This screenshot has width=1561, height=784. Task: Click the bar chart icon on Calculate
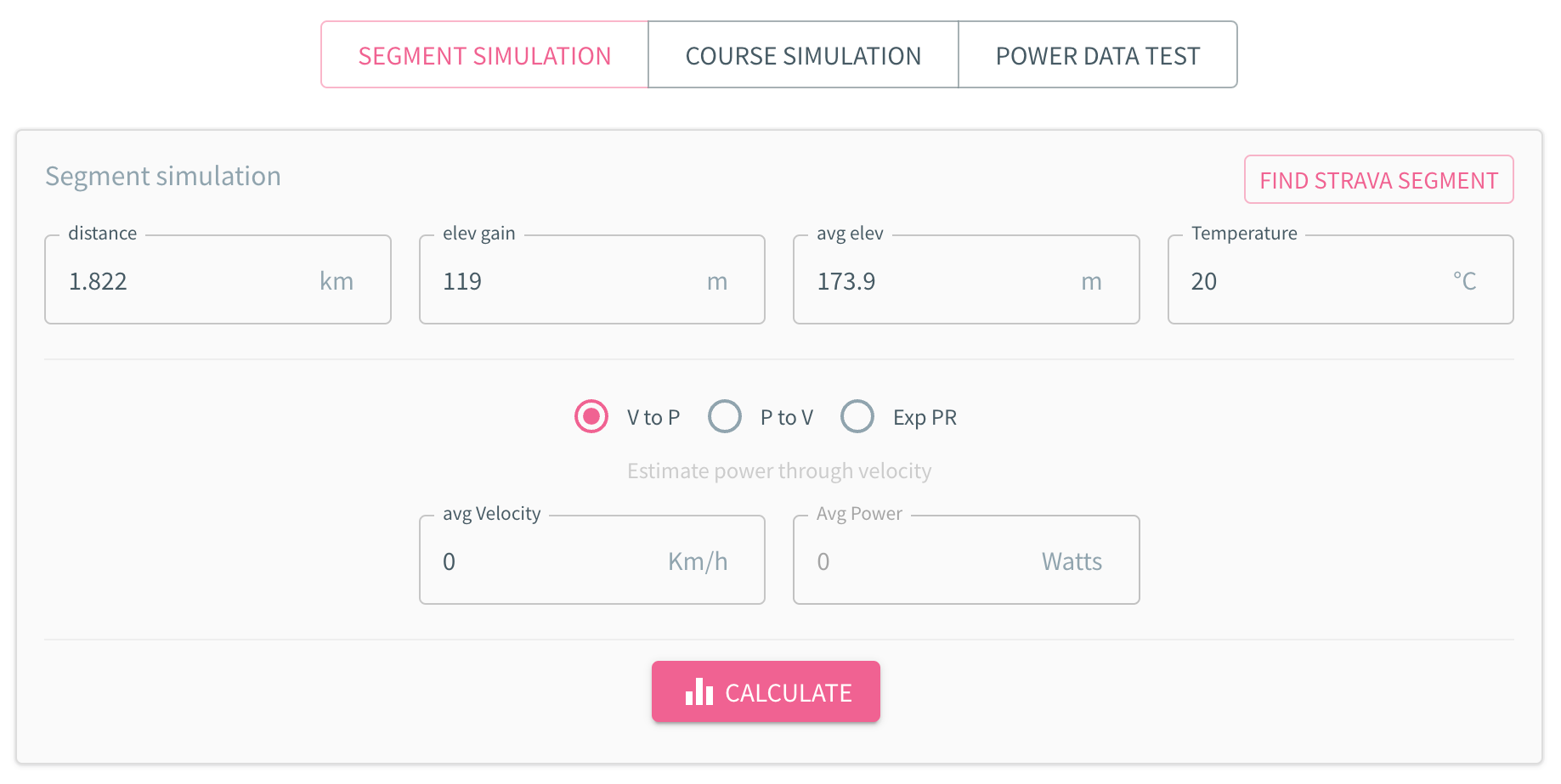tap(698, 692)
